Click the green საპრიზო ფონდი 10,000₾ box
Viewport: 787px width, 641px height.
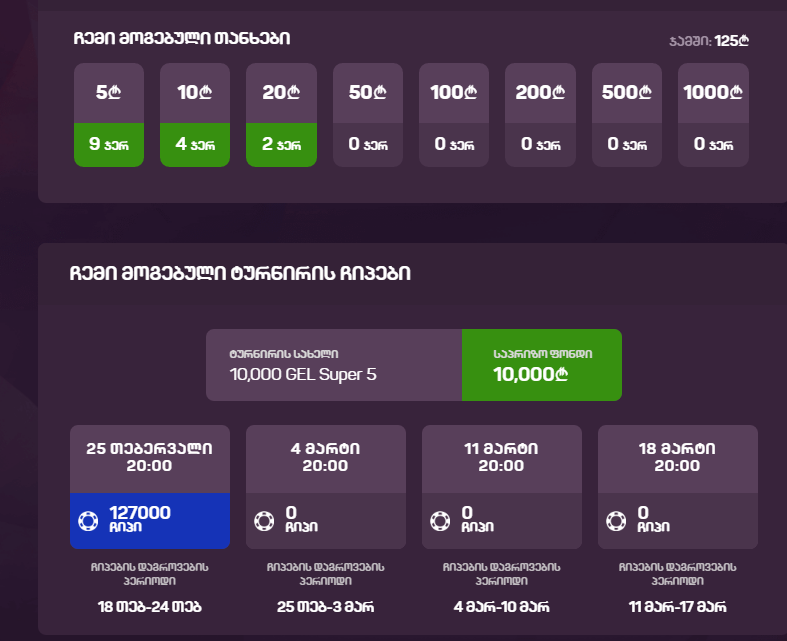click(x=541, y=365)
